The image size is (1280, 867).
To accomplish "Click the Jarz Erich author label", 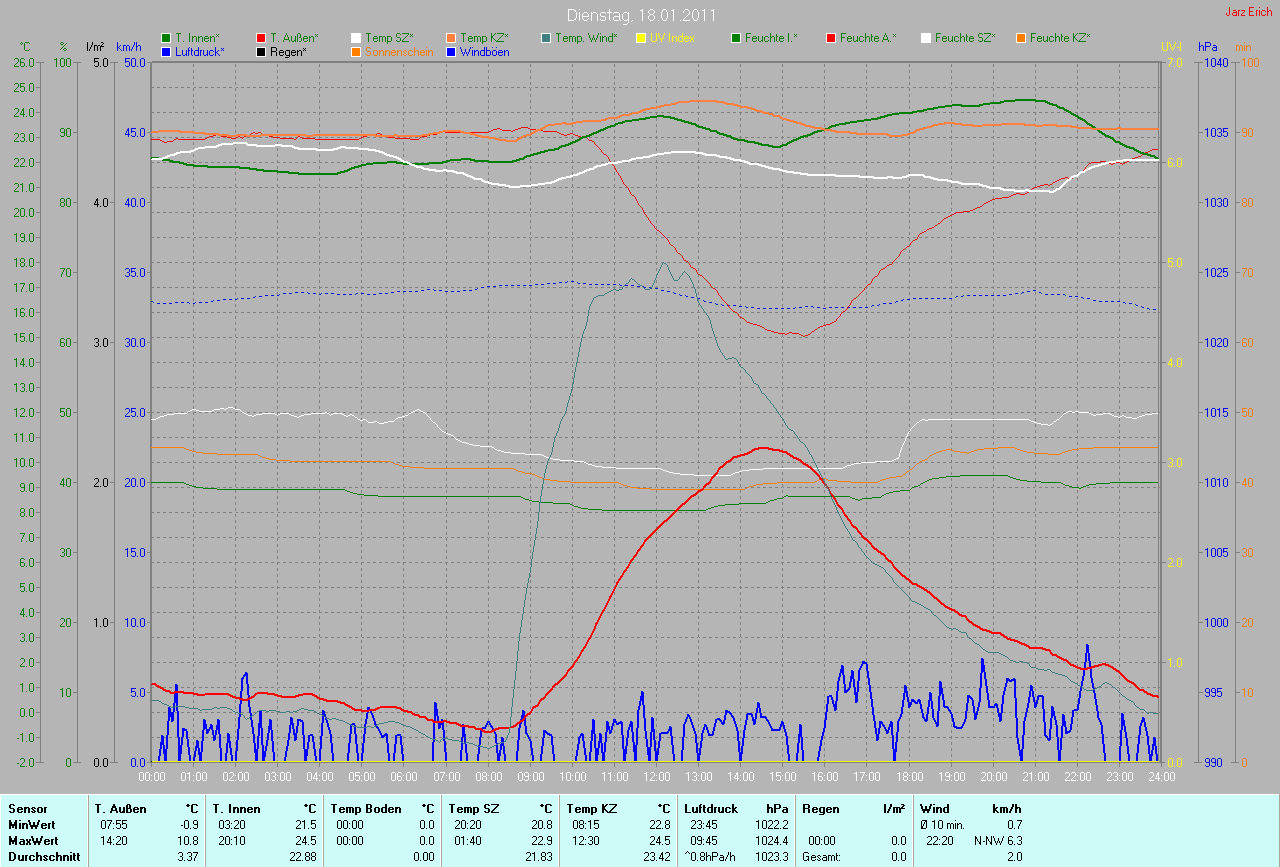I will coord(1249,12).
